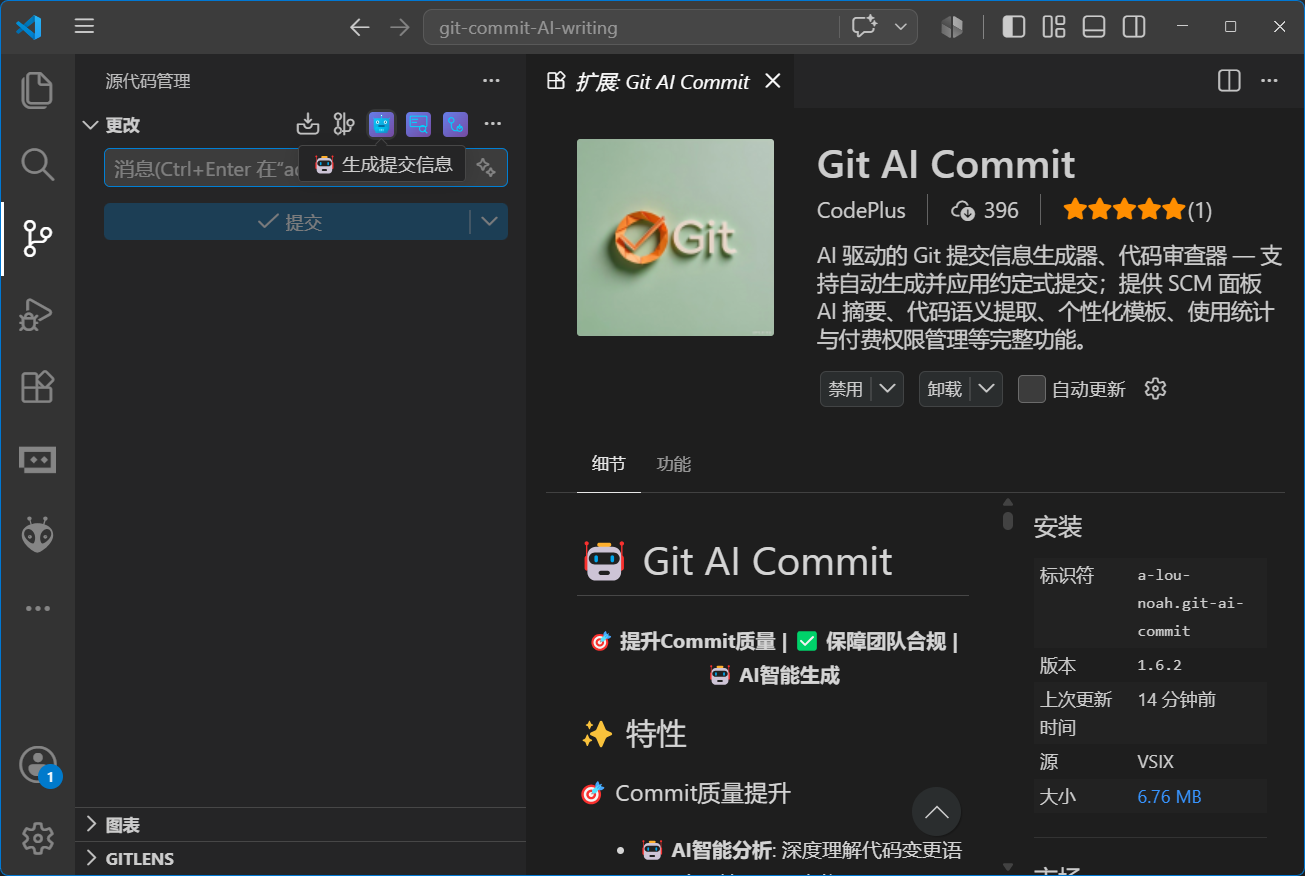Open the 6.76 MB size link
This screenshot has height=876, width=1305.
pos(1169,797)
